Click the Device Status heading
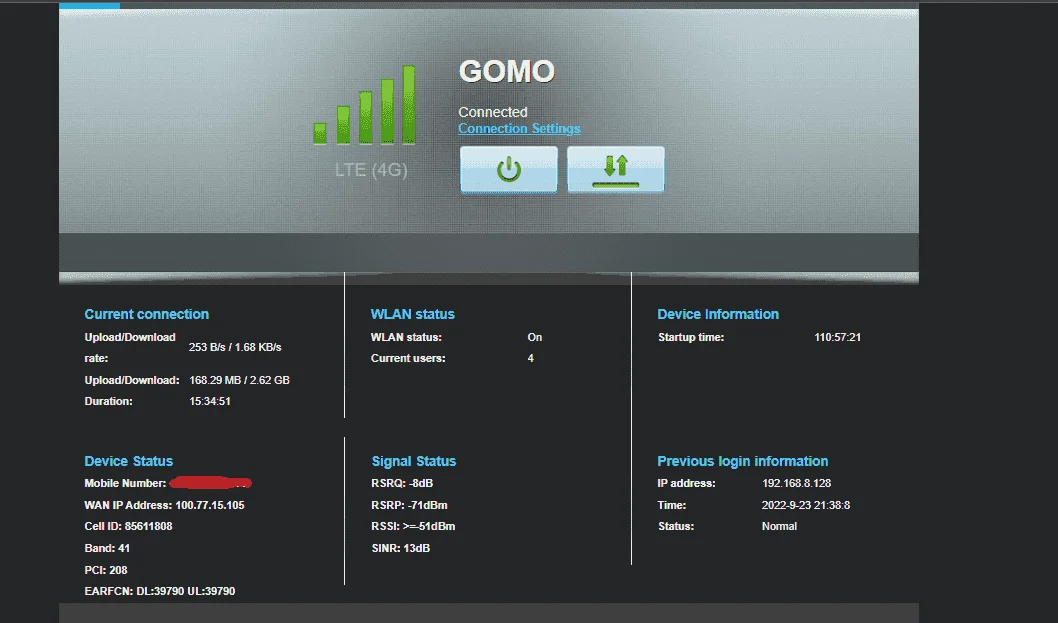This screenshot has width=1058, height=623. 128,461
